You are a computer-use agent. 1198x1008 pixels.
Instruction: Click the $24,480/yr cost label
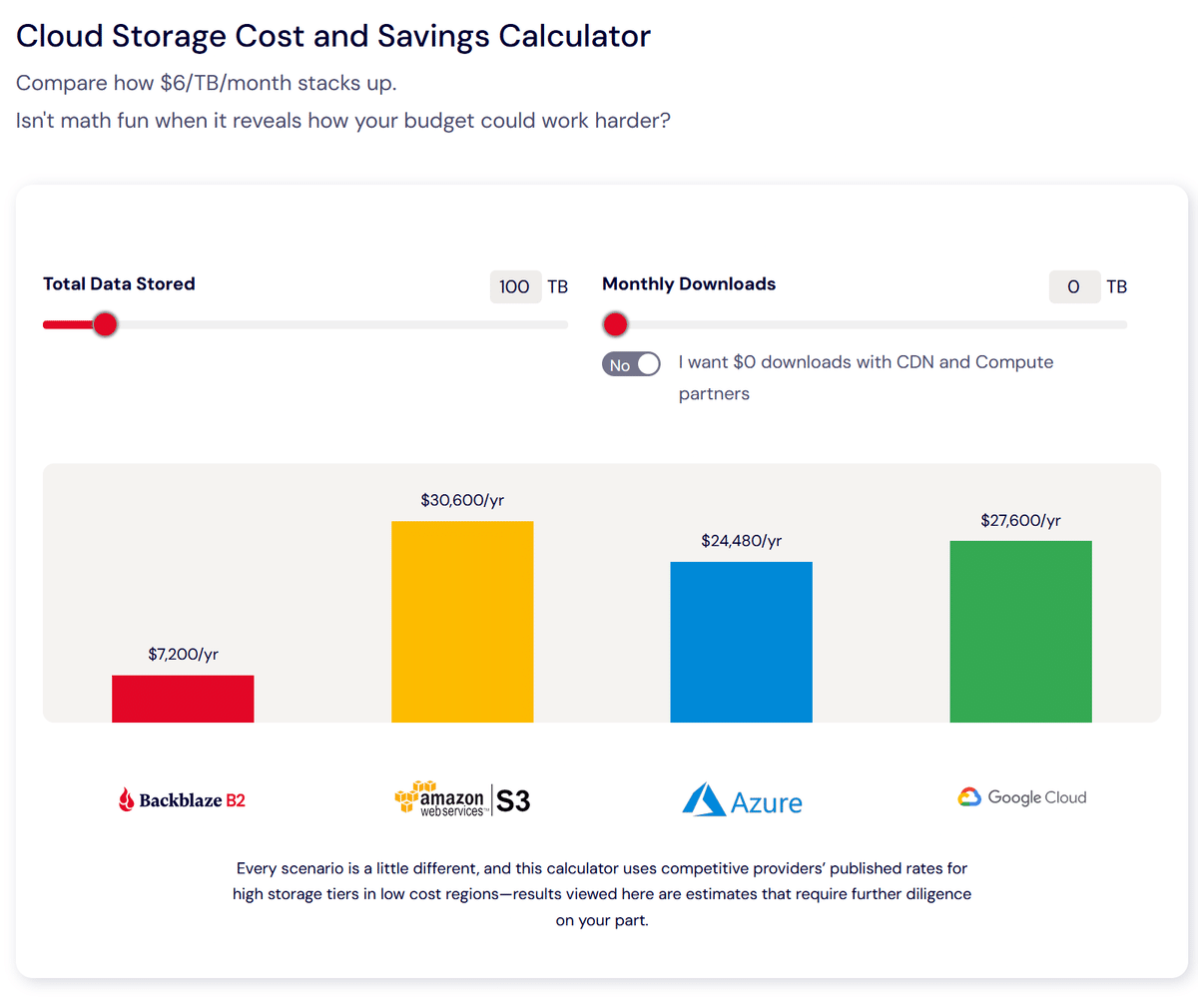pyautogui.click(x=742, y=541)
